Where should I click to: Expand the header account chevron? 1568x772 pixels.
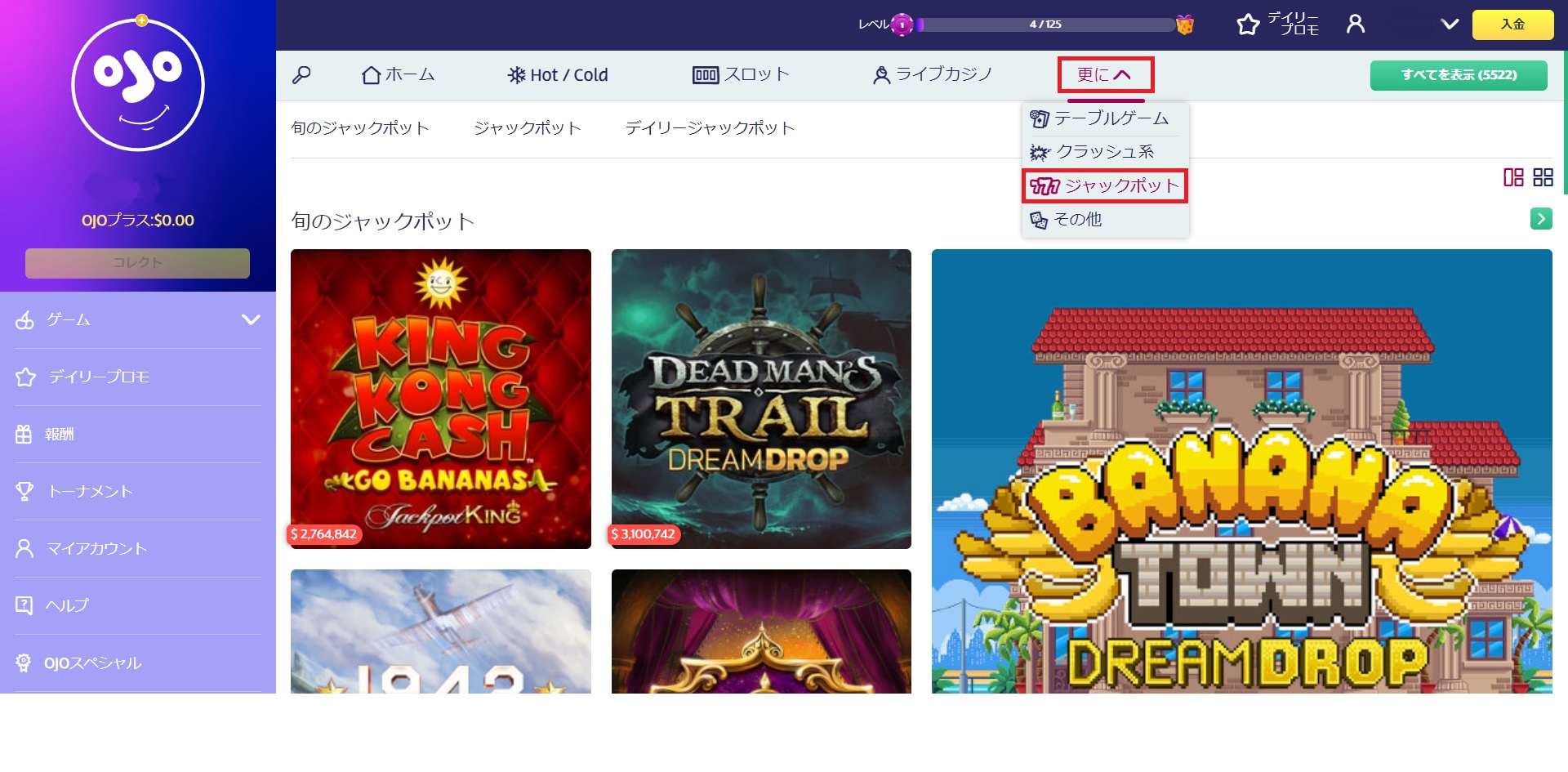[x=1450, y=25]
